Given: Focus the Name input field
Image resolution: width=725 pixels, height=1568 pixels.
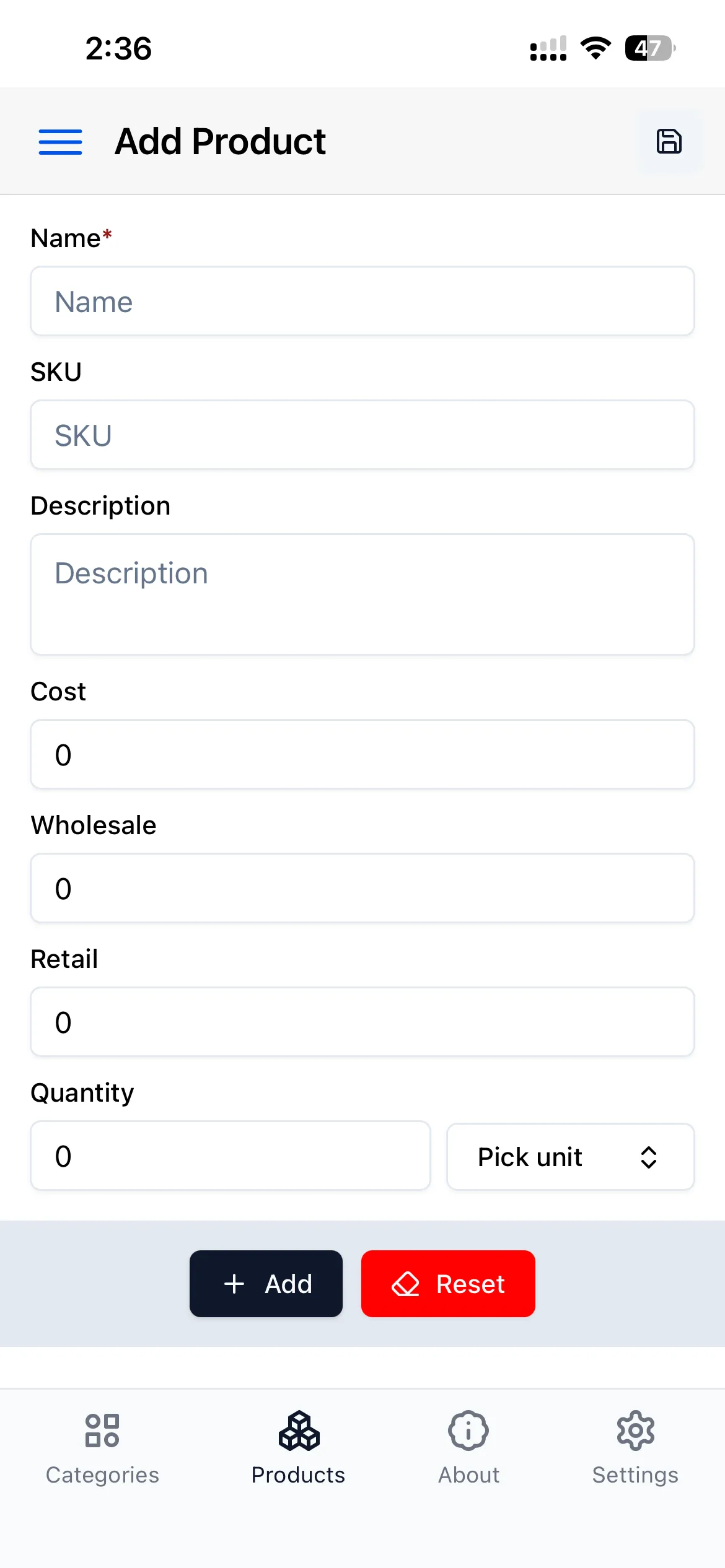Looking at the screenshot, I should click(x=362, y=302).
